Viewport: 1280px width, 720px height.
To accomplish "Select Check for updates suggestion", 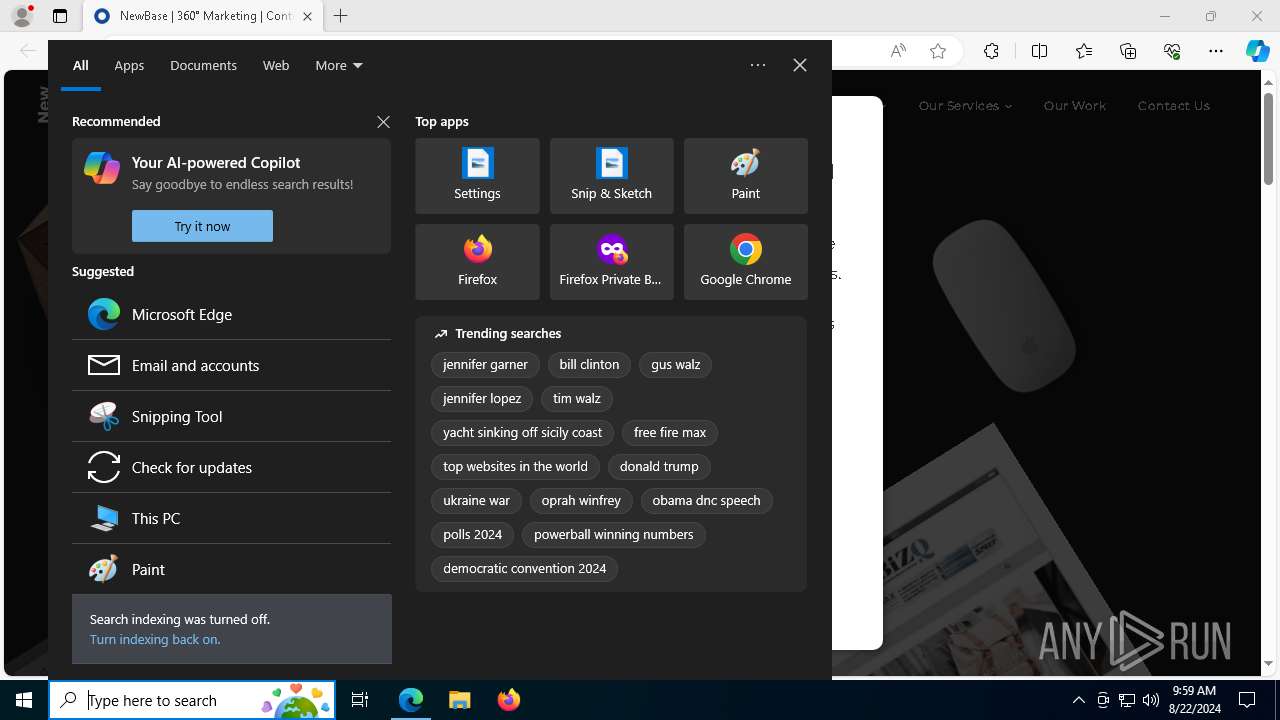I will pos(231,467).
